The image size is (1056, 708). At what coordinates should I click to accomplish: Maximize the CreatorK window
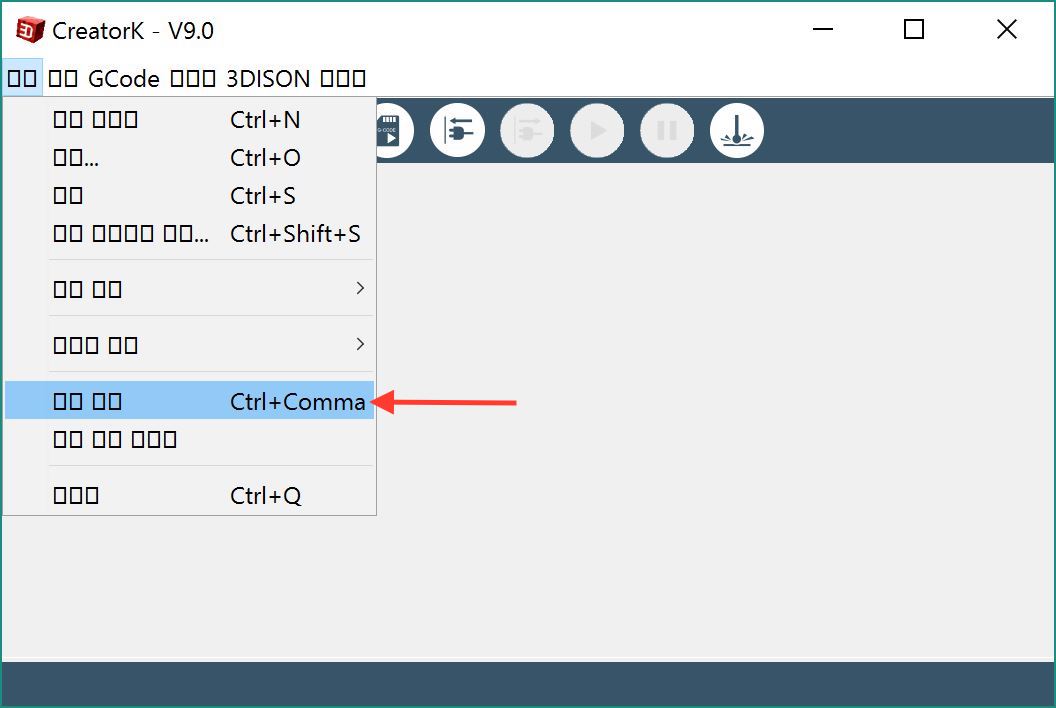913,29
